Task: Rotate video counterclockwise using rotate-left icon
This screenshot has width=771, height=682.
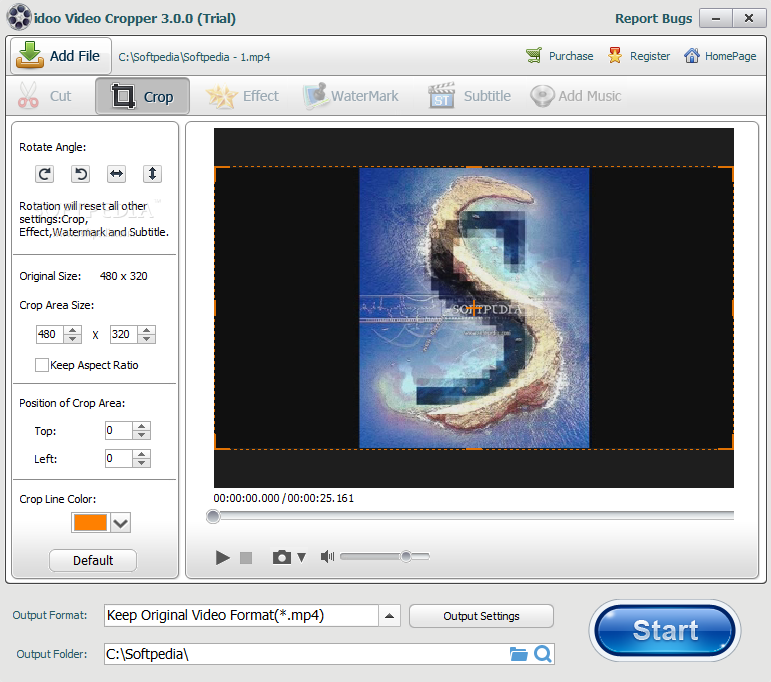Action: (81, 174)
